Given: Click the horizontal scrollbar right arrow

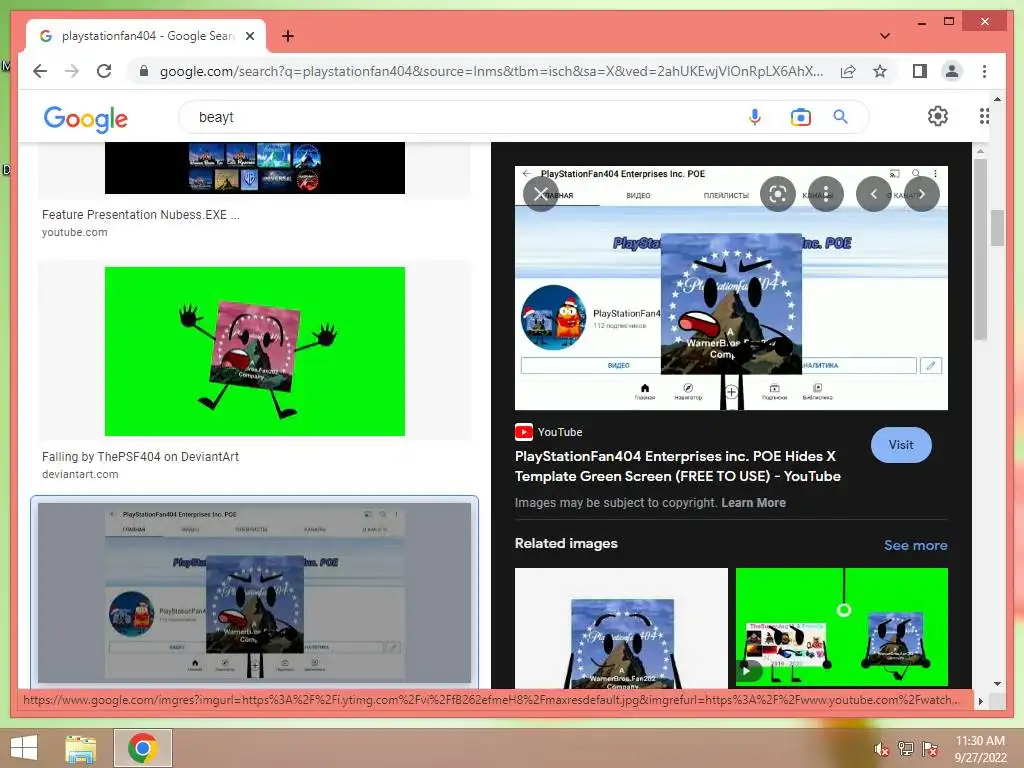Looking at the screenshot, I should (x=980, y=701).
